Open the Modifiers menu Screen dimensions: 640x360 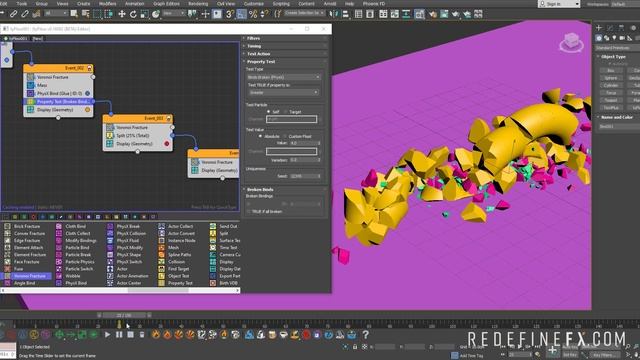coord(107,4)
